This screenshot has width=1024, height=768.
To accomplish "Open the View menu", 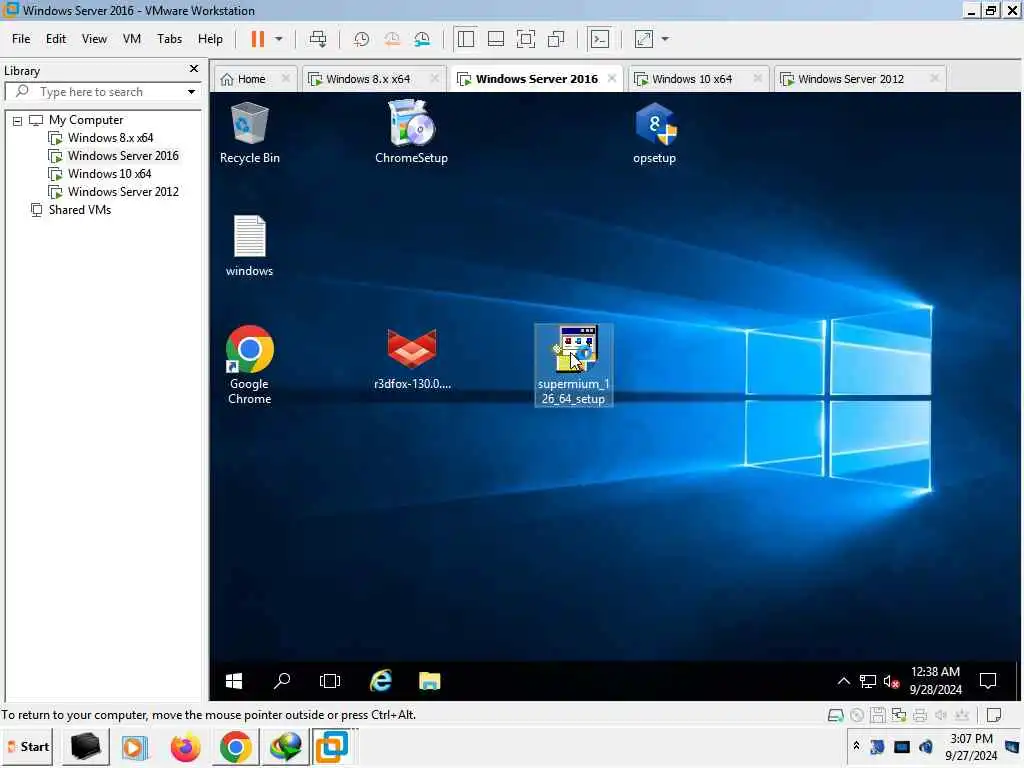I will tap(94, 39).
